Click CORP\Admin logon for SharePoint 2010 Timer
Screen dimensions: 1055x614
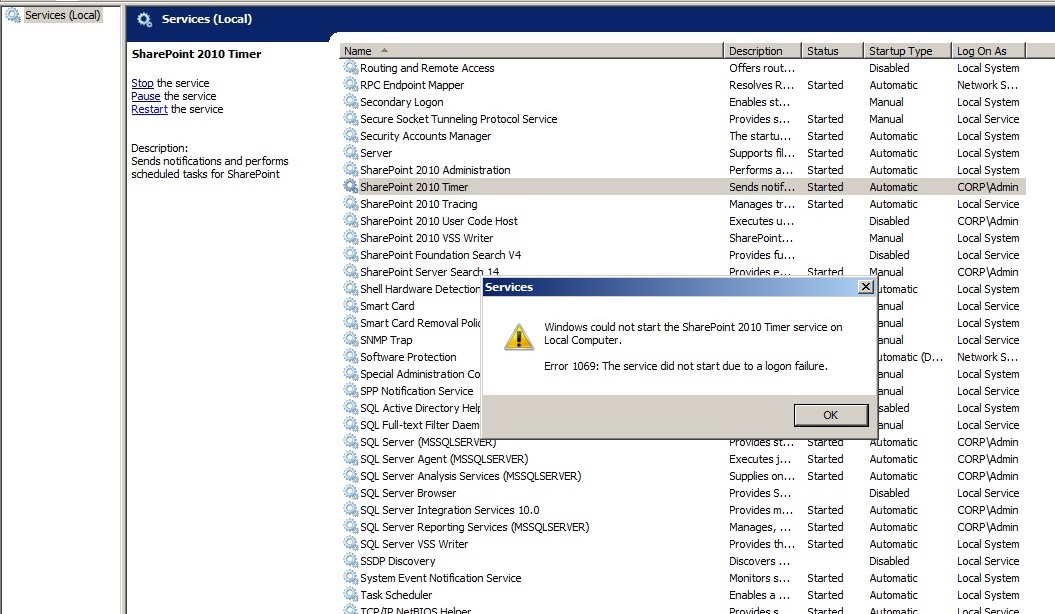pyautogui.click(x=987, y=187)
